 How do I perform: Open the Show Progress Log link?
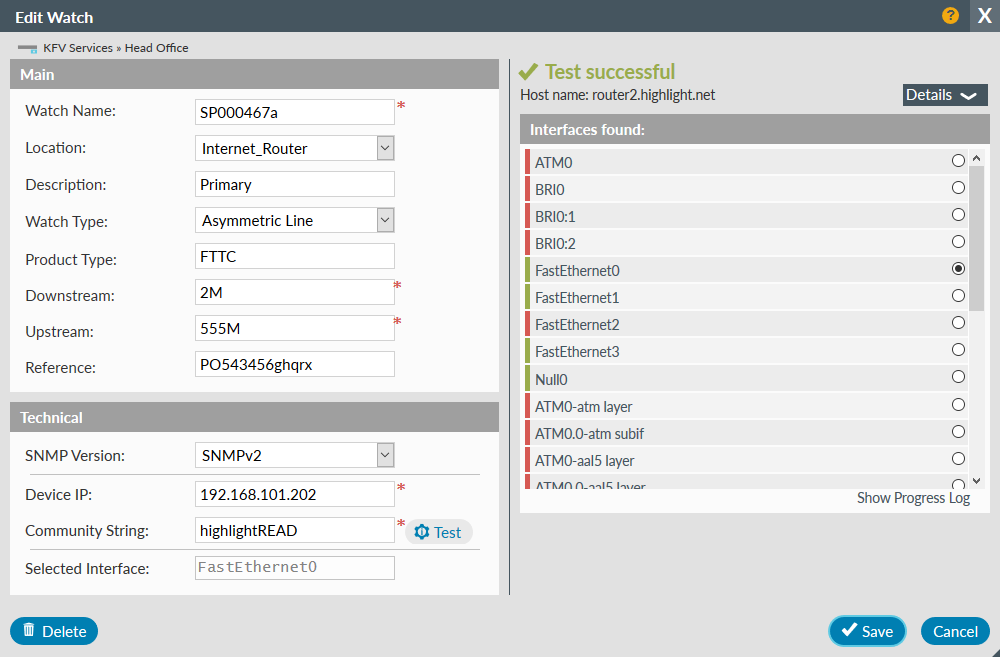coord(913,498)
